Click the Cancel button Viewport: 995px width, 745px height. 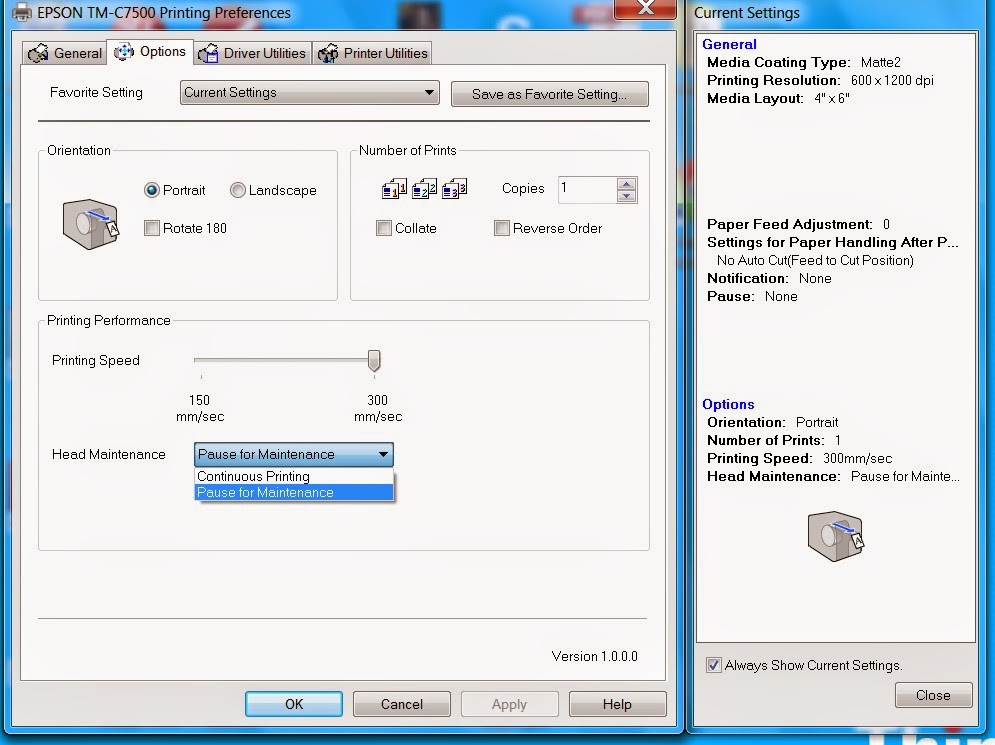point(402,704)
